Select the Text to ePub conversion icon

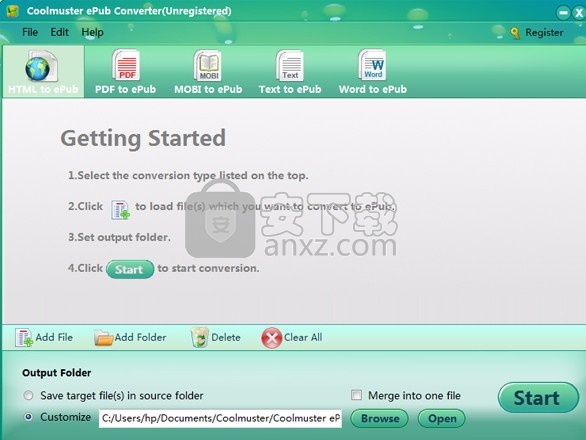pyautogui.click(x=290, y=65)
